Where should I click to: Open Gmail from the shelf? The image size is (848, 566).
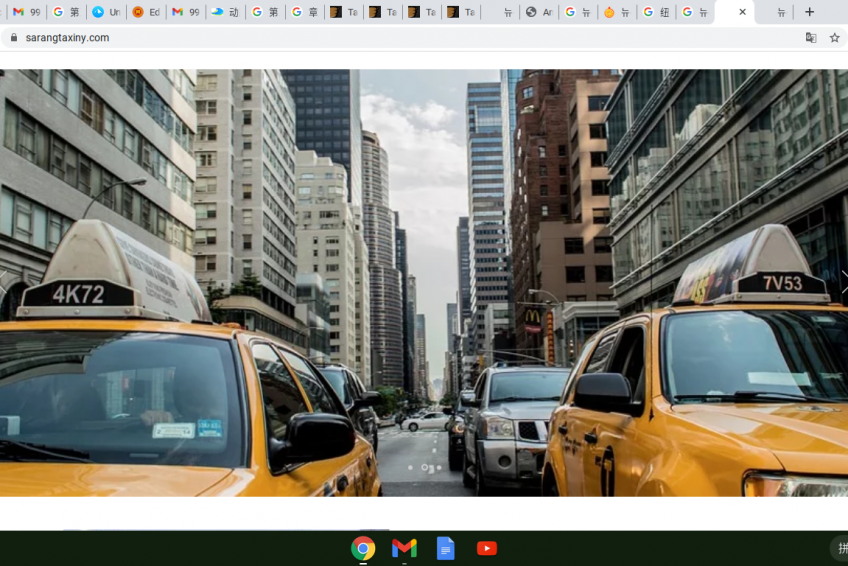click(x=404, y=548)
